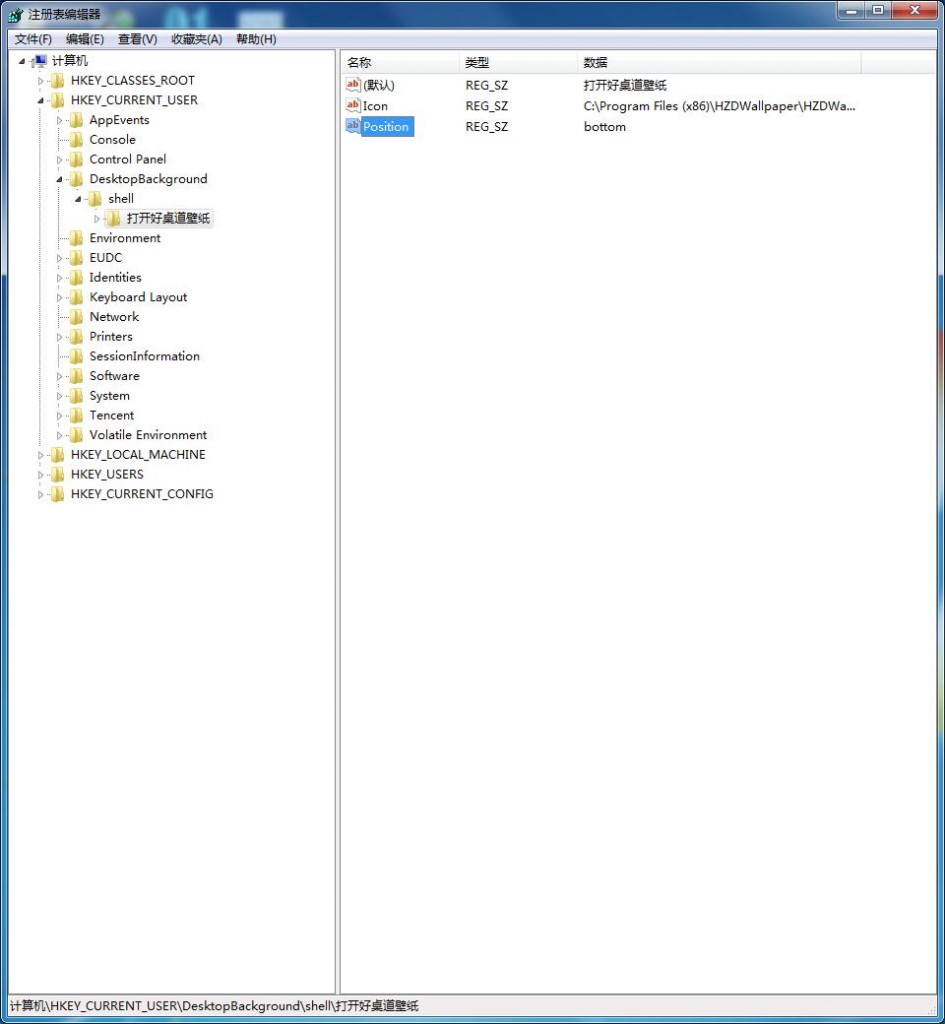Click the Software folder icon
This screenshot has height=1024, width=945.
pyautogui.click(x=76, y=376)
